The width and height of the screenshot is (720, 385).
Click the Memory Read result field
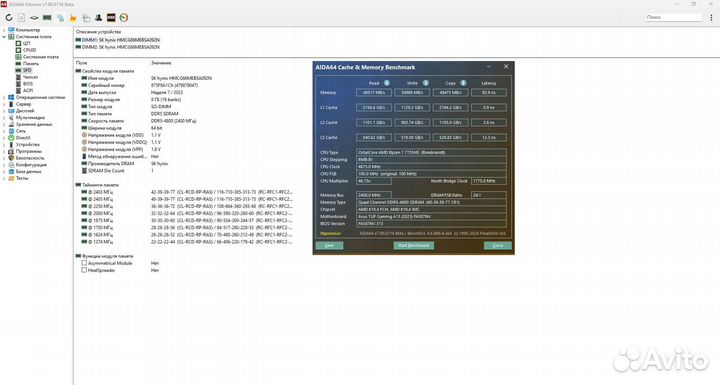point(374,92)
